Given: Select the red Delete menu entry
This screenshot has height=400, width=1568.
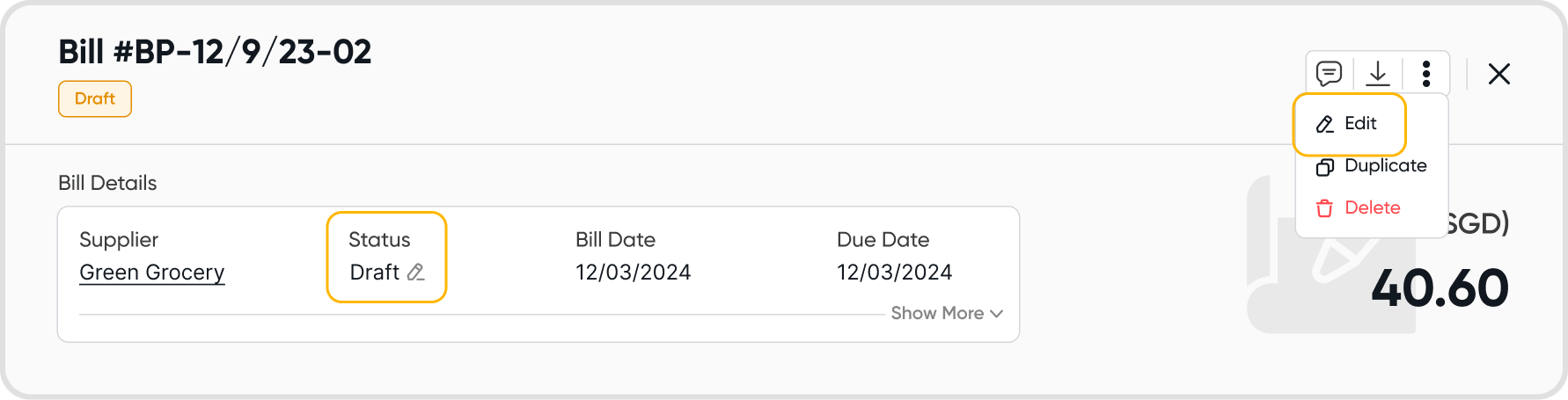Looking at the screenshot, I should click(x=1372, y=208).
